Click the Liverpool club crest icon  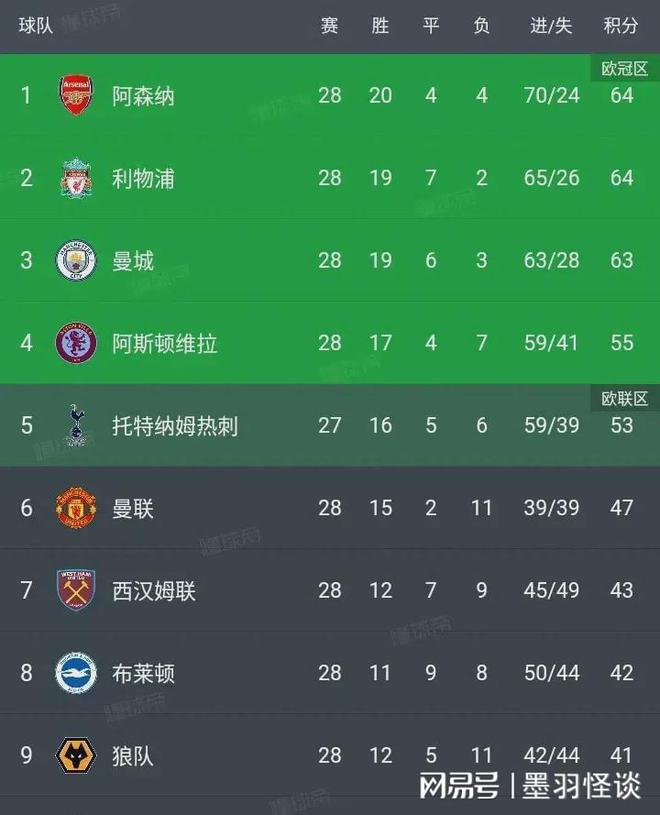pyautogui.click(x=76, y=178)
